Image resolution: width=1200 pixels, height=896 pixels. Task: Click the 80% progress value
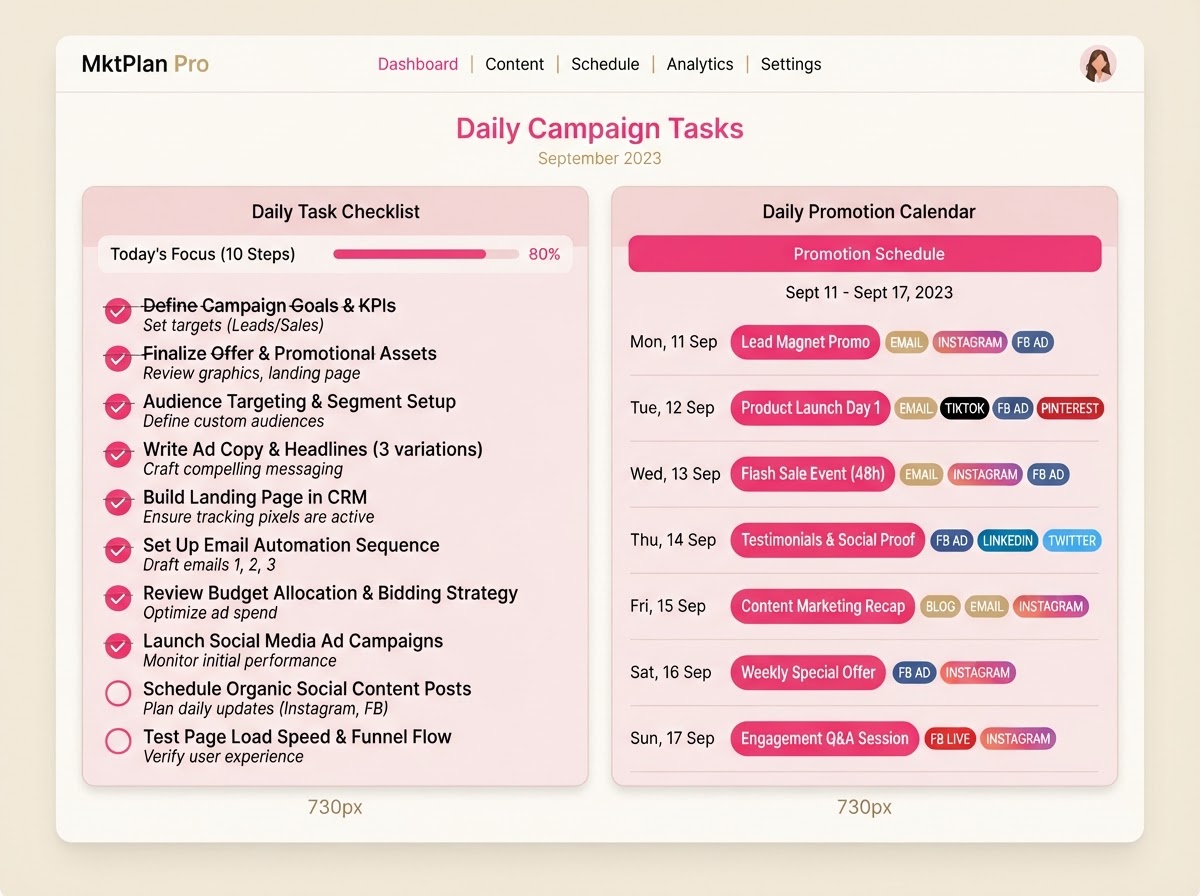coord(544,254)
